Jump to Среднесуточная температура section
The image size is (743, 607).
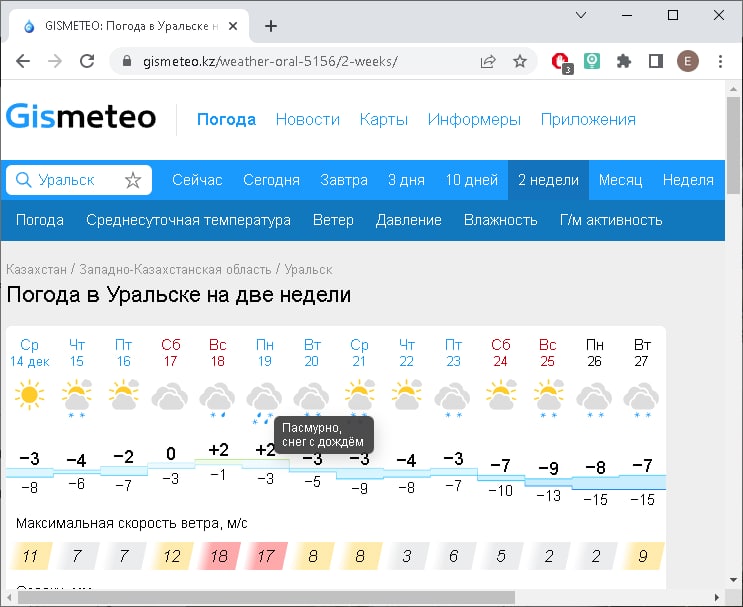click(188, 220)
